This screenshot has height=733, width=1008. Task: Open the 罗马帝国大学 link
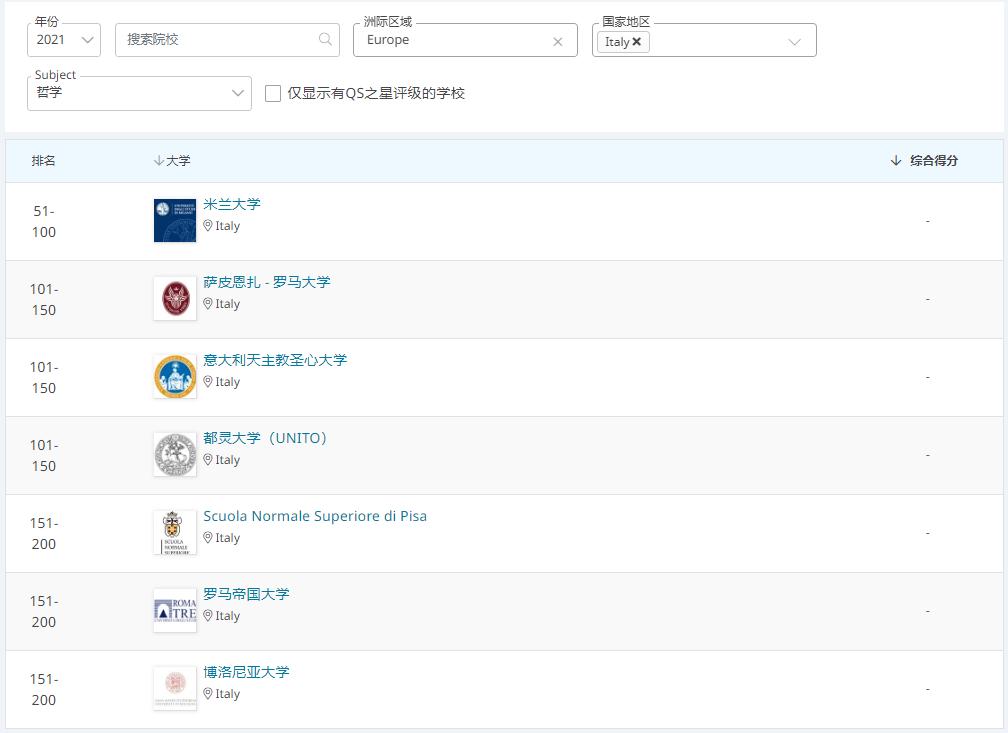246,594
